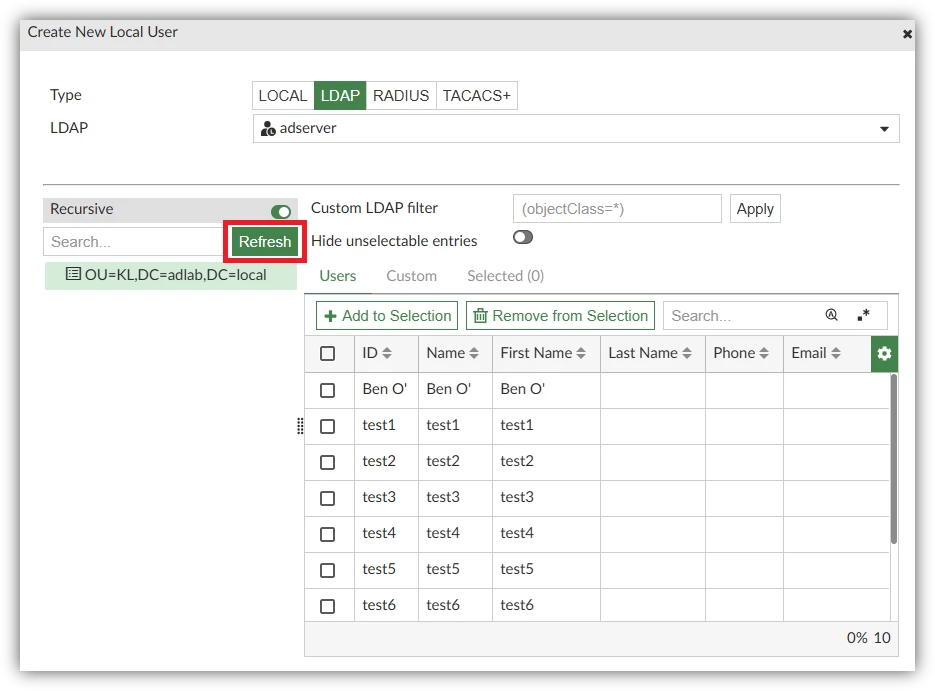Click the Custom LDAP filter input field
This screenshot has height=691, width=935.
[x=617, y=209]
